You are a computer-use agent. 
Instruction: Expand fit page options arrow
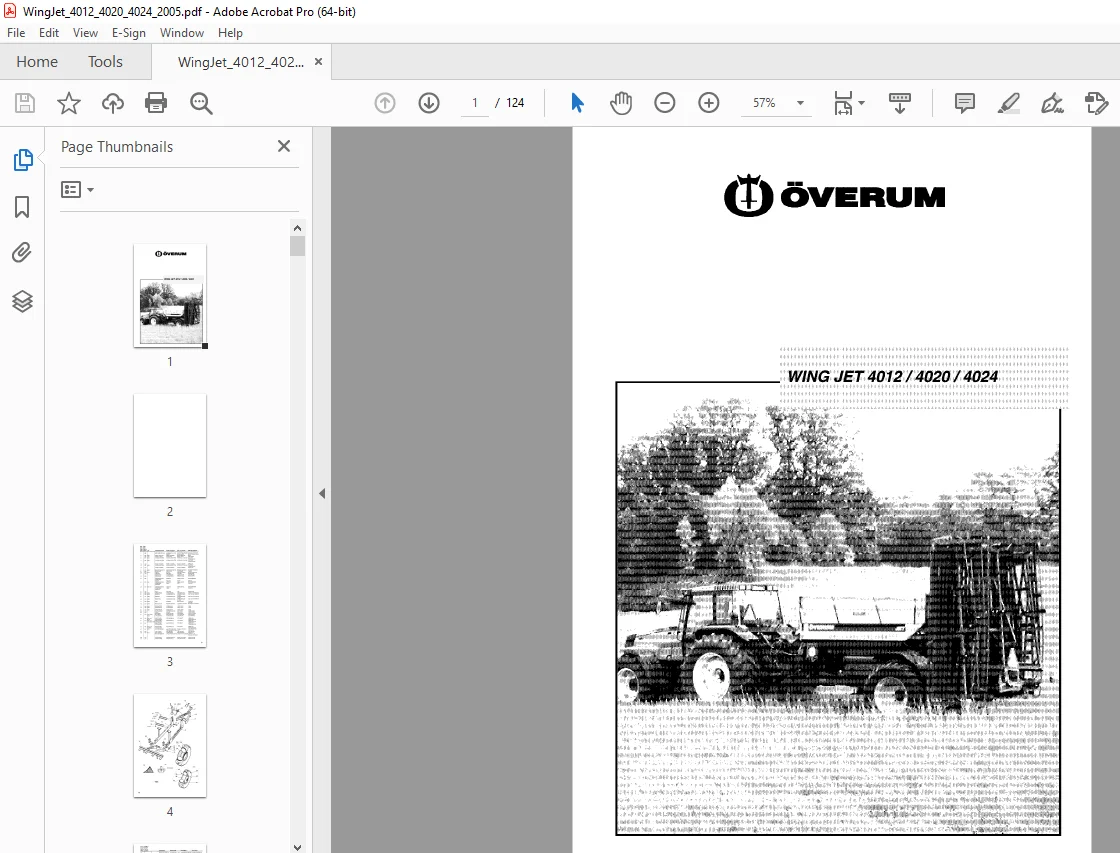point(861,103)
